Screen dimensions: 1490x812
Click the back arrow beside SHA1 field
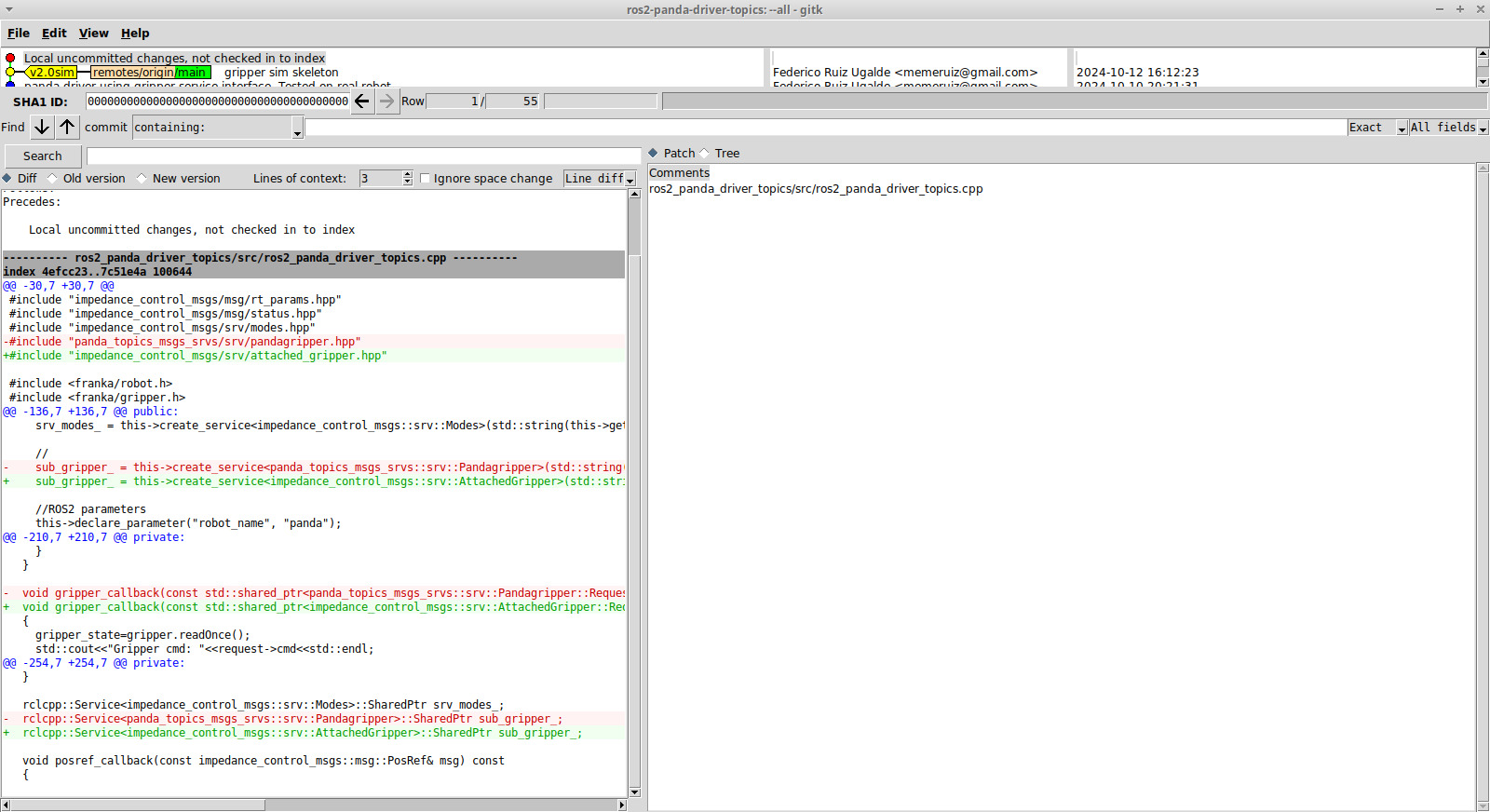[362, 101]
